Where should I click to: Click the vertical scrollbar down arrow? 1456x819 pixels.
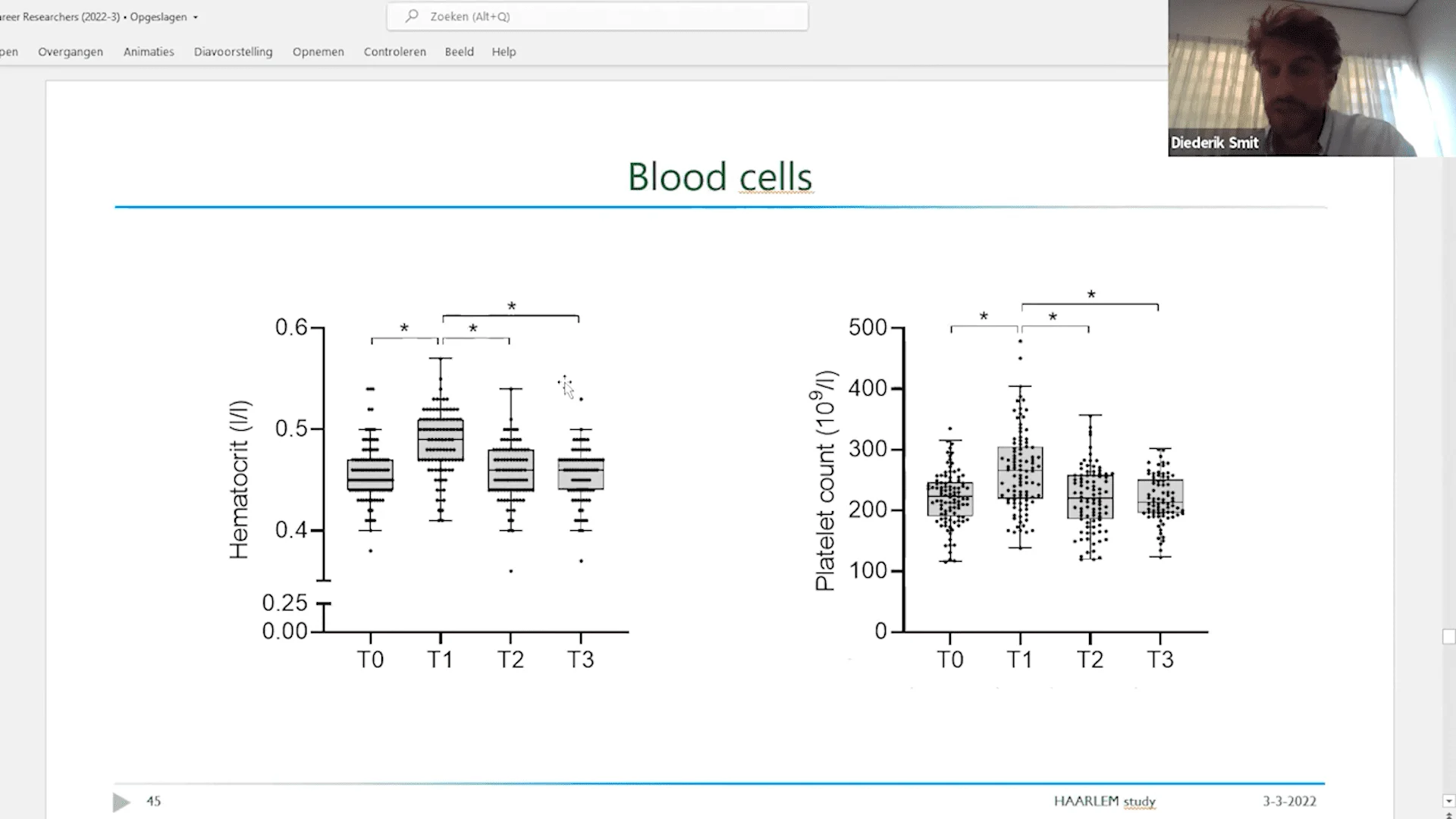pyautogui.click(x=1448, y=801)
